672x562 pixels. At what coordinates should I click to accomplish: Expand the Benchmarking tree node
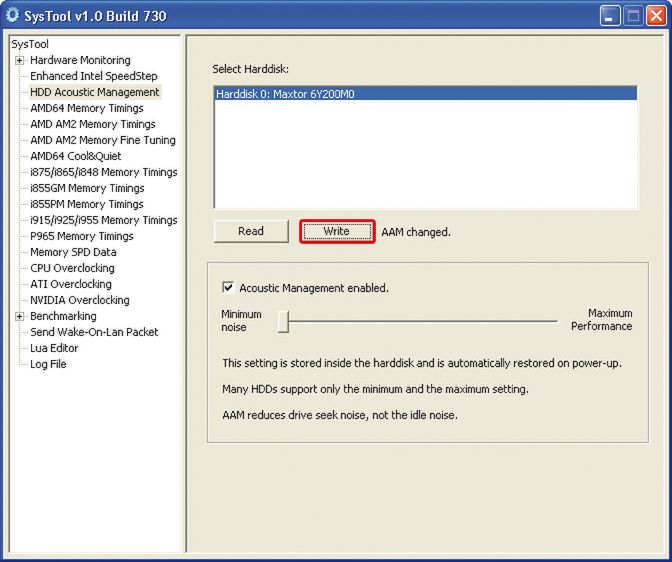click(x=19, y=316)
